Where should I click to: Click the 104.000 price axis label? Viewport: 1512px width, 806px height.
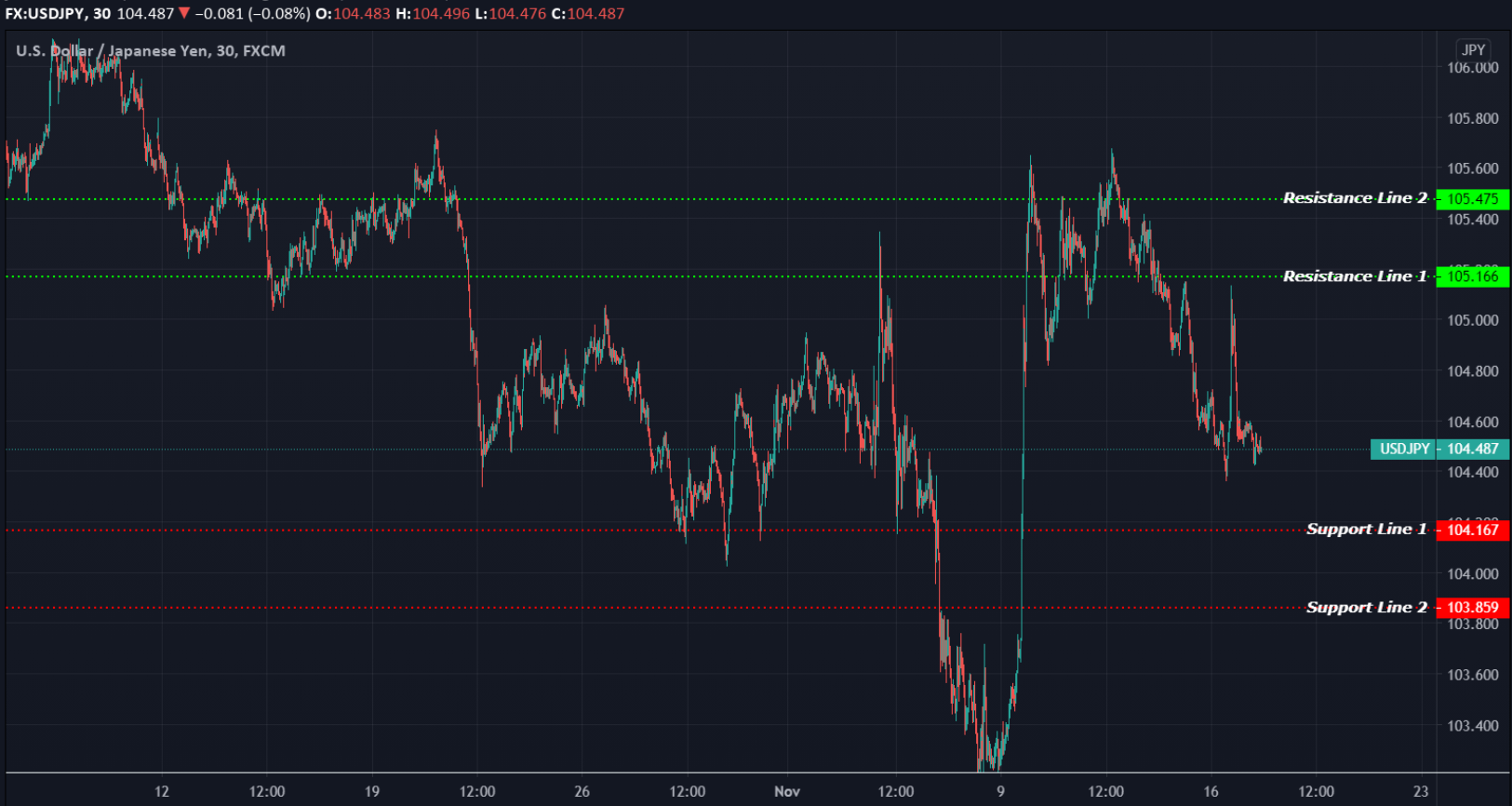(1473, 574)
